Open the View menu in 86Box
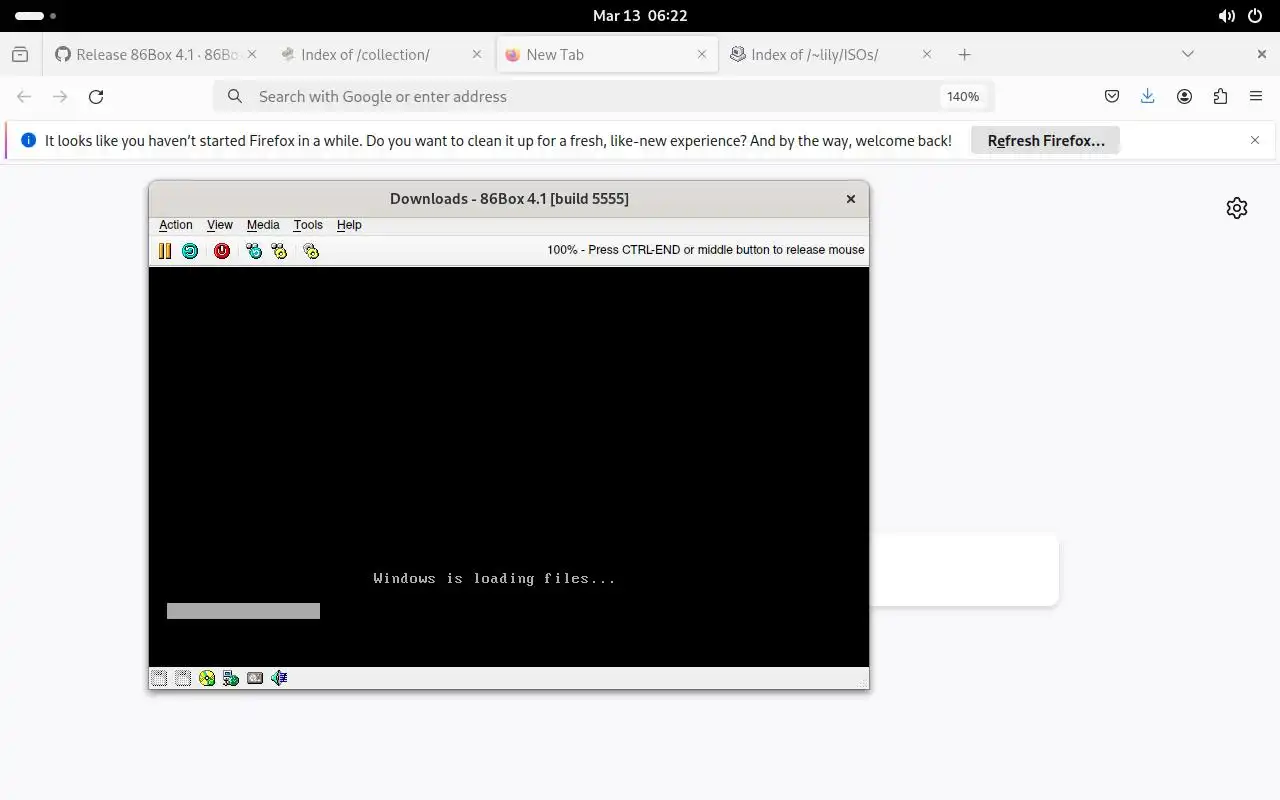Viewport: 1280px width, 800px height. coord(220,225)
